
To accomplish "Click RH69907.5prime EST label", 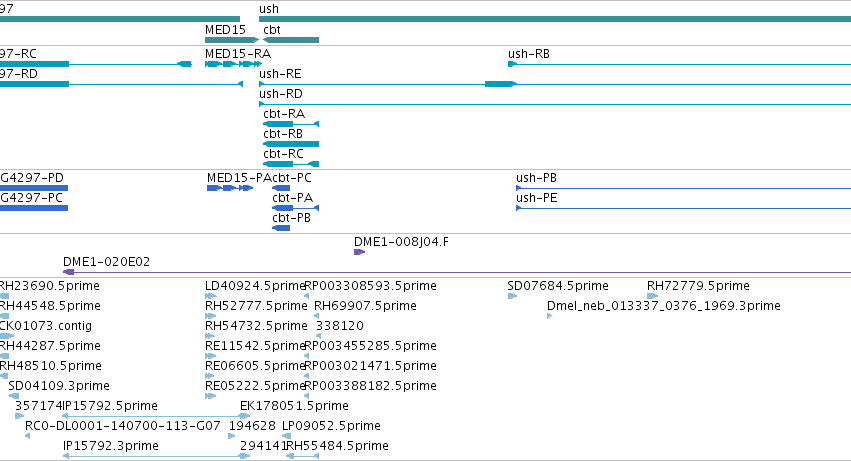I will [365, 306].
